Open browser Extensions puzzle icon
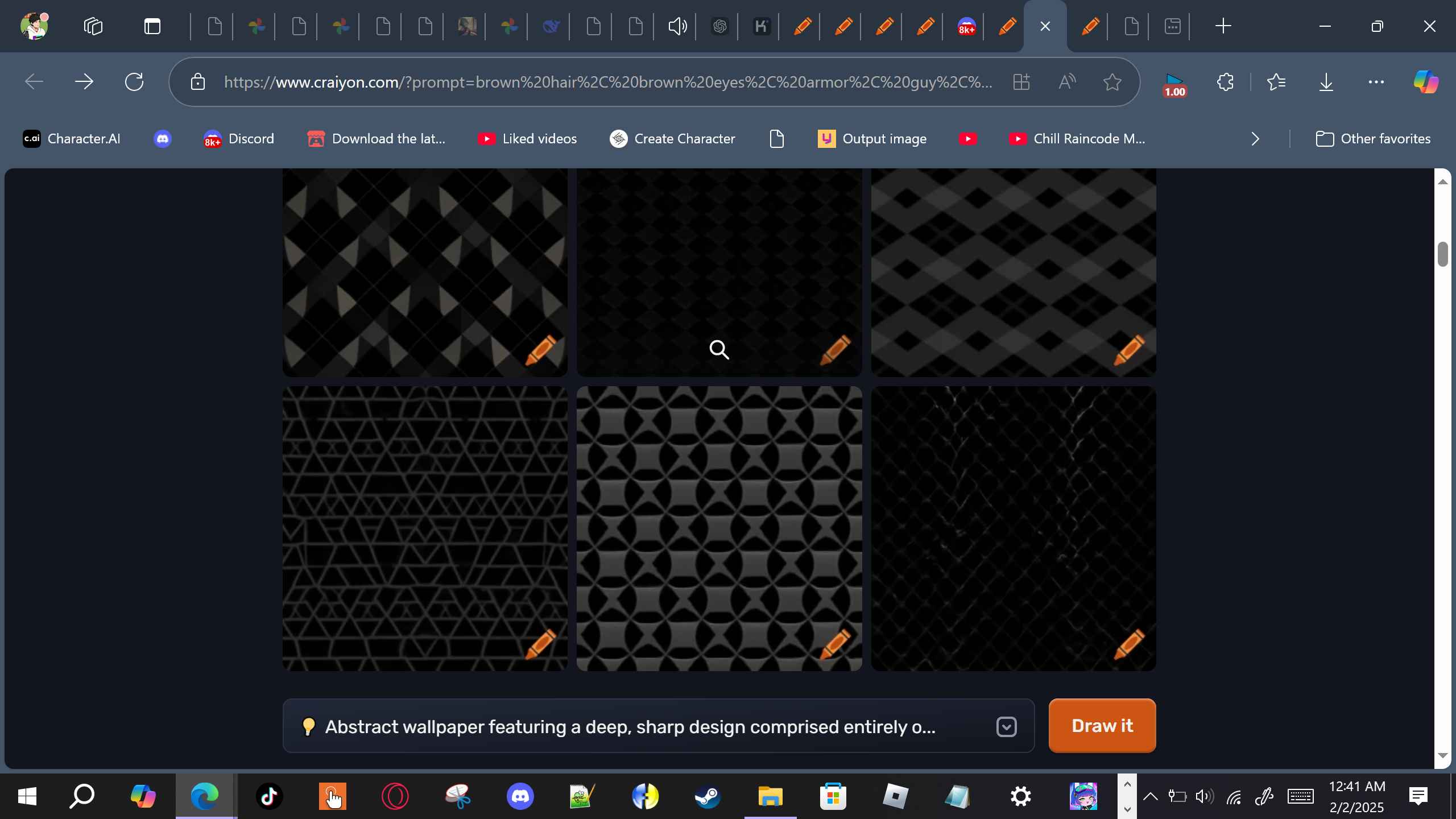The width and height of the screenshot is (1456, 819). [x=1225, y=82]
